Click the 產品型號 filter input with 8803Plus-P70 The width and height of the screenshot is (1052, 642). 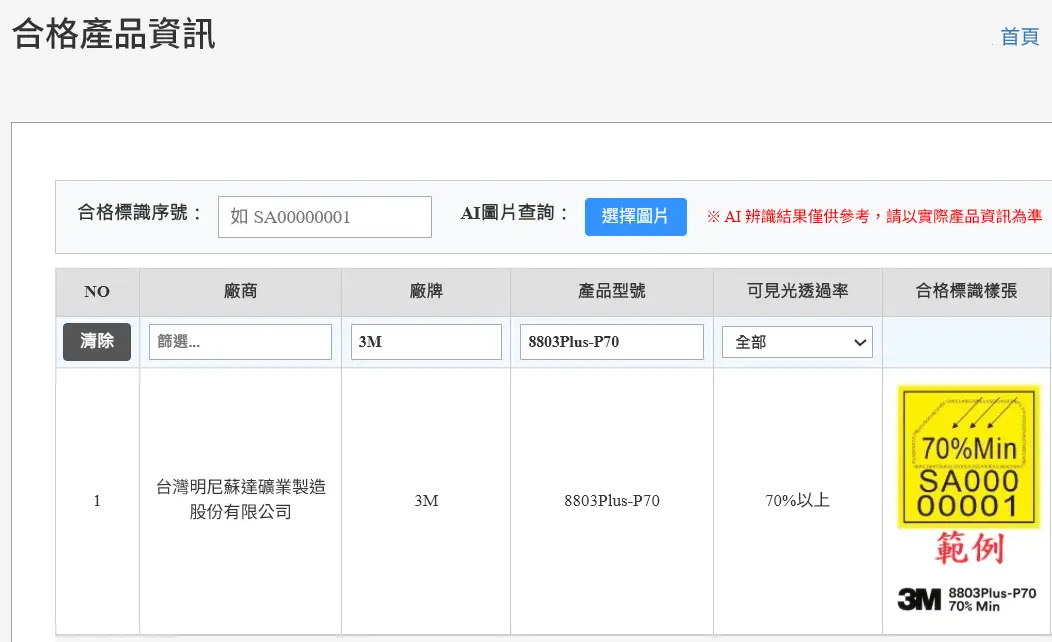pyautogui.click(x=611, y=342)
